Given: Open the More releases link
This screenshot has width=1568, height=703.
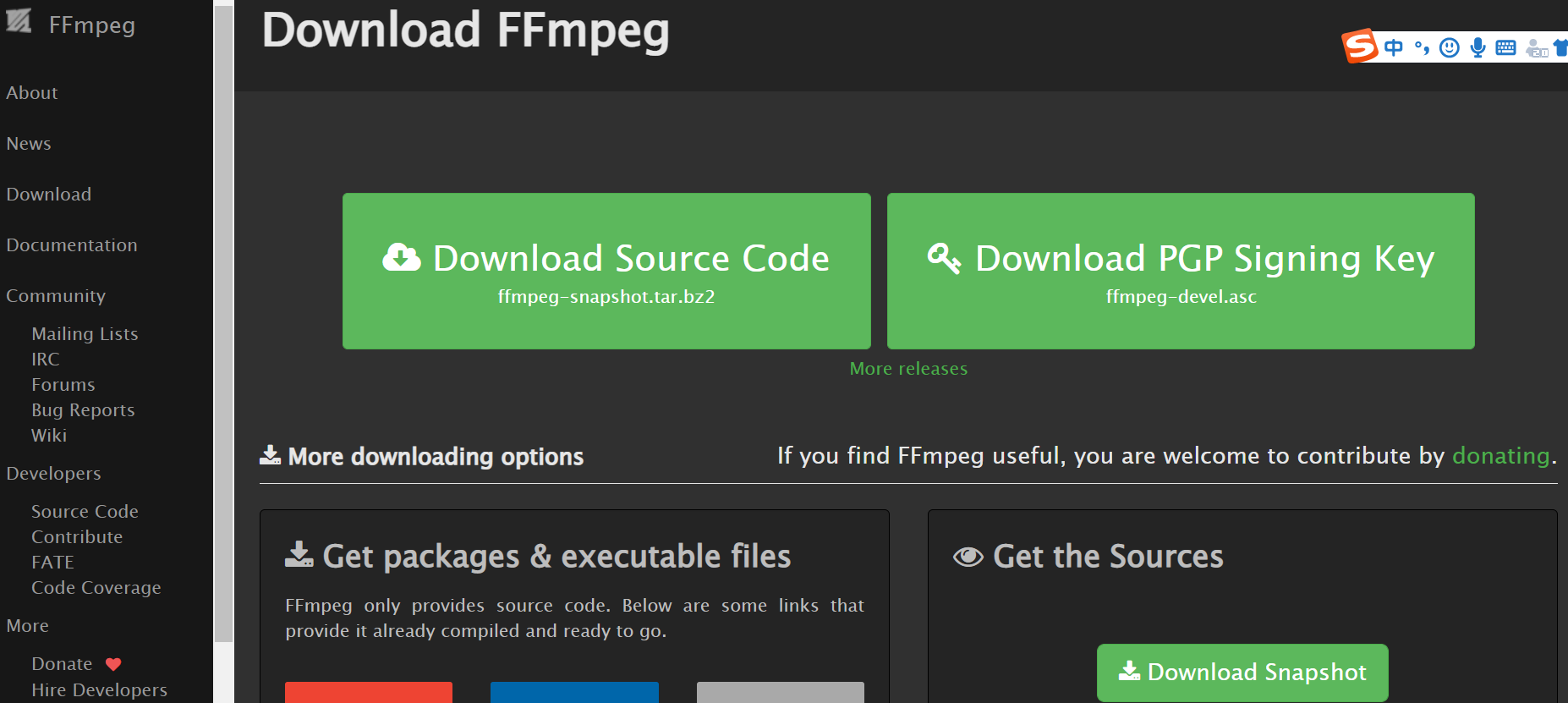Looking at the screenshot, I should tap(907, 368).
